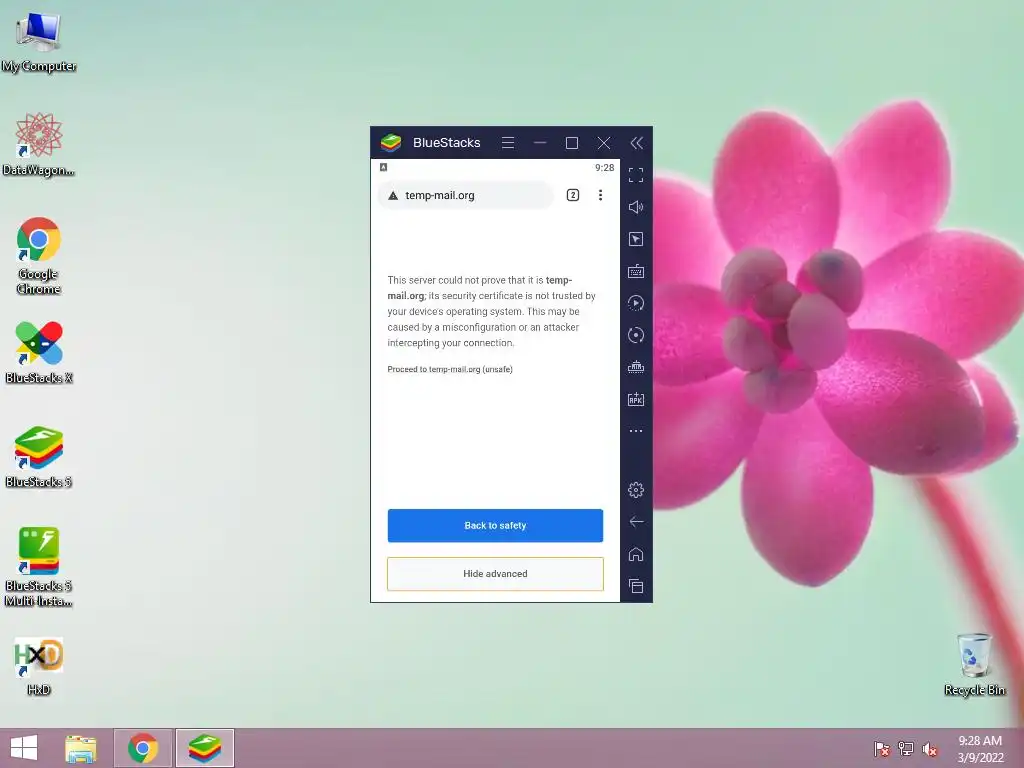Open the BlueStacks hamburger menu
The image size is (1024, 768).
[x=507, y=142]
